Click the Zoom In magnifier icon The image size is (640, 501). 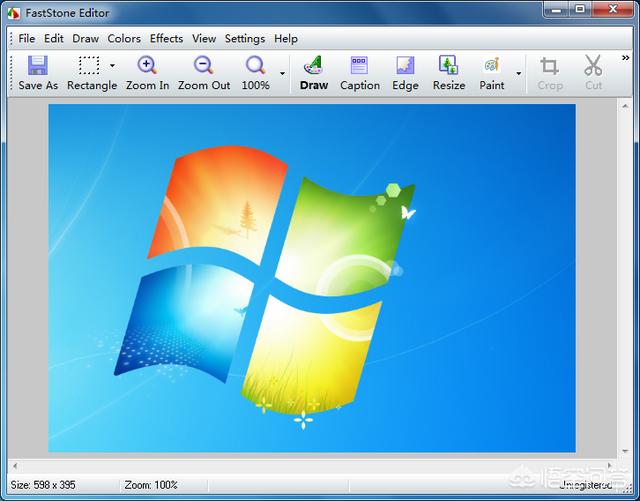[x=147, y=65]
